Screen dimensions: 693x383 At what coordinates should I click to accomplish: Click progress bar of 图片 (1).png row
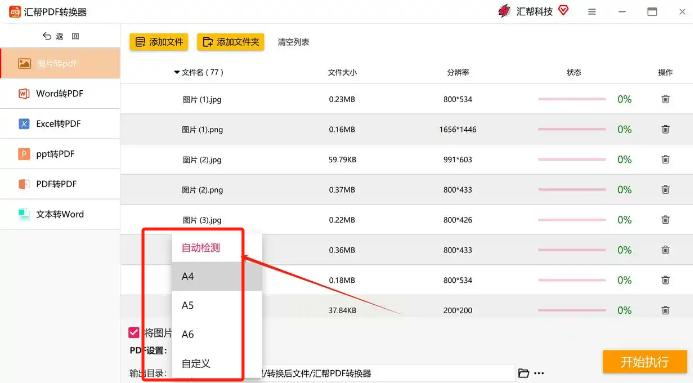(x=572, y=129)
